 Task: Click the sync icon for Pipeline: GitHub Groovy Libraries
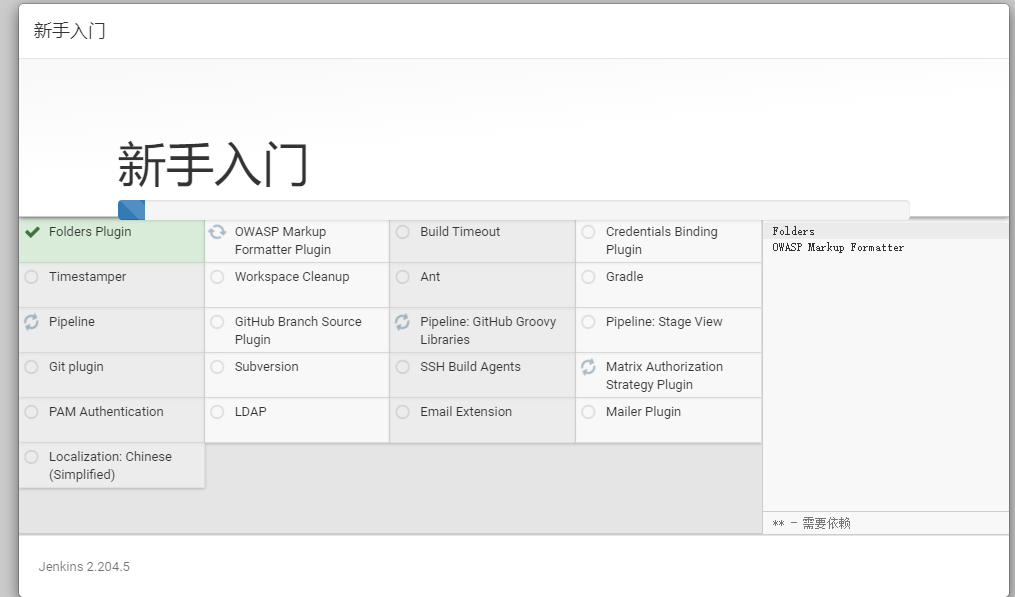tap(402, 322)
